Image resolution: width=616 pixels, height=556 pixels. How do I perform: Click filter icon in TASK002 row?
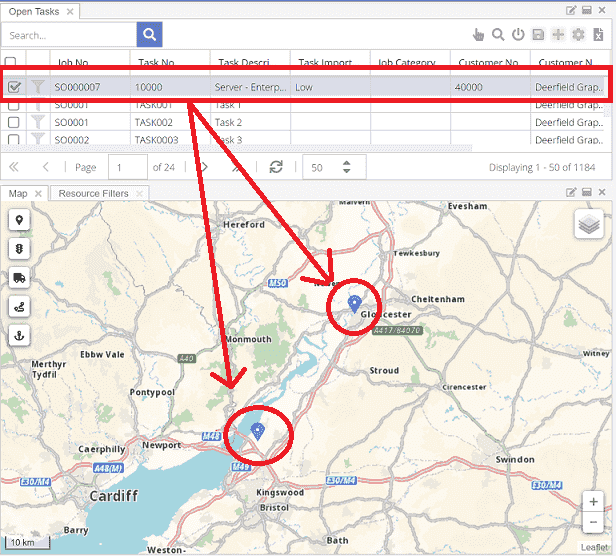38,122
